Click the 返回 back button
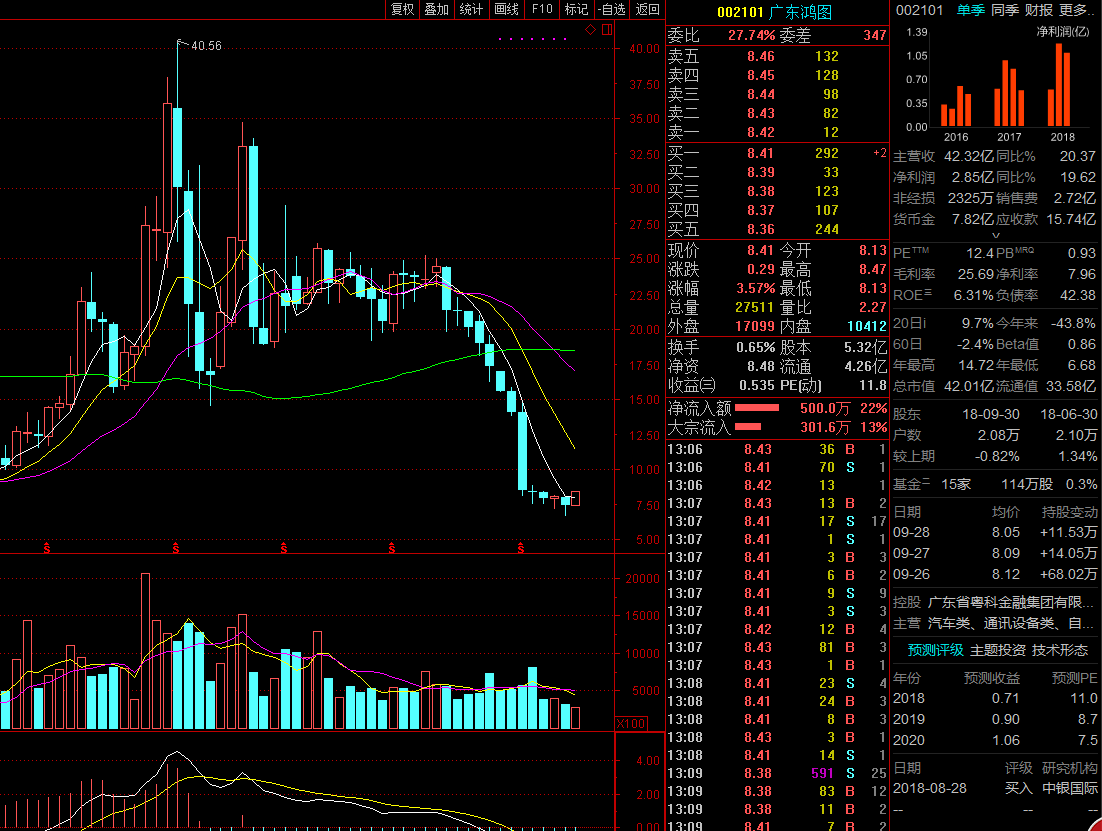1102x831 pixels. (648, 9)
